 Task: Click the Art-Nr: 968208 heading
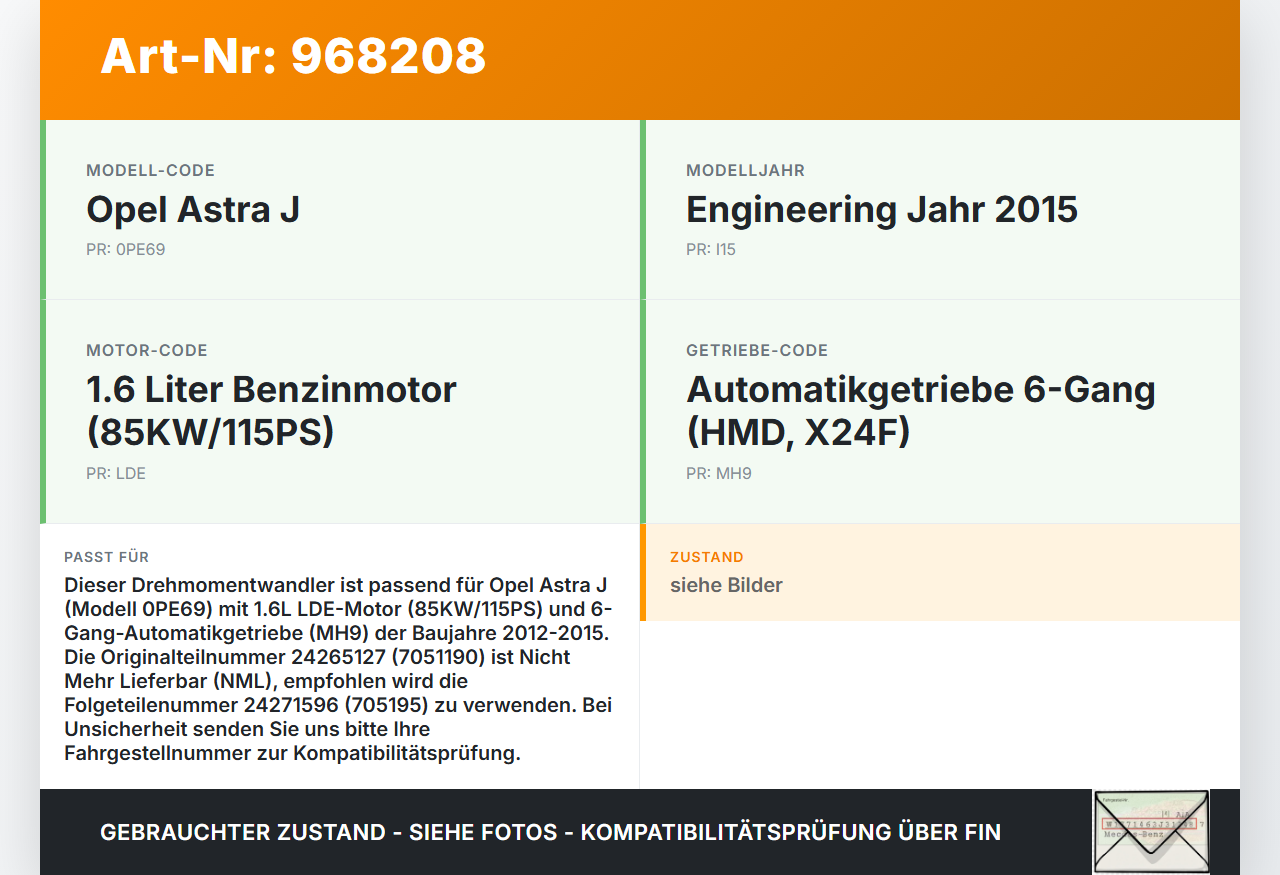coord(293,56)
